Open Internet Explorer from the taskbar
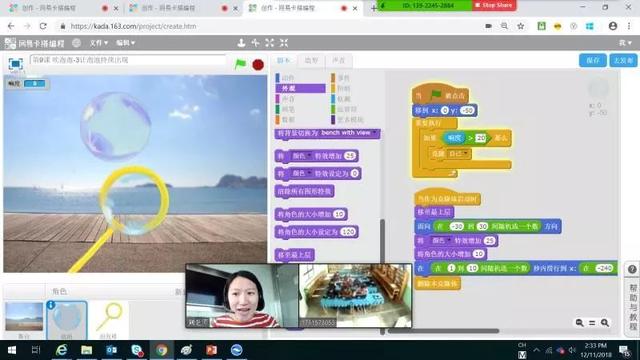The width and height of the screenshot is (640, 360). pyautogui.click(x=61, y=350)
